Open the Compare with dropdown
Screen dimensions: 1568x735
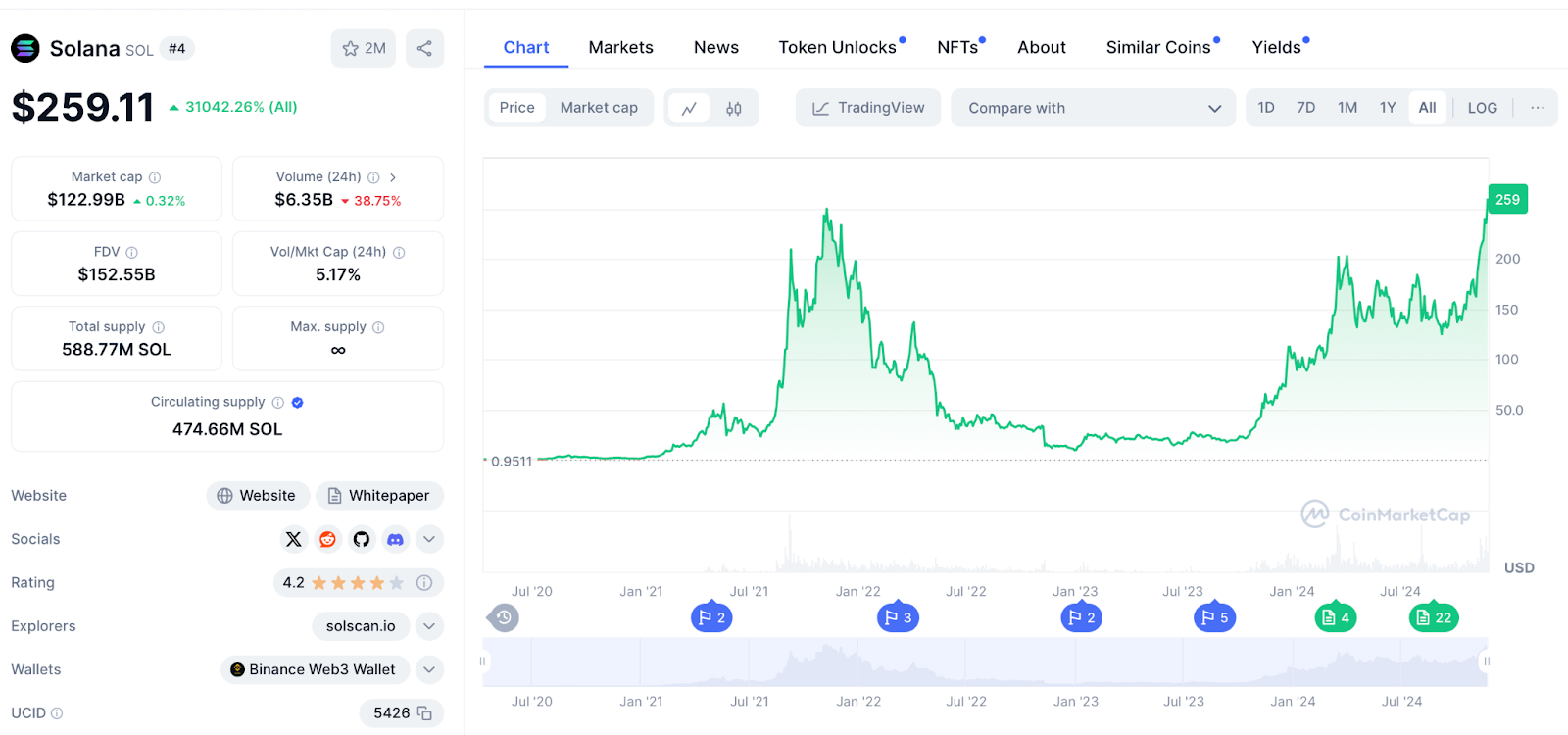click(x=1094, y=108)
